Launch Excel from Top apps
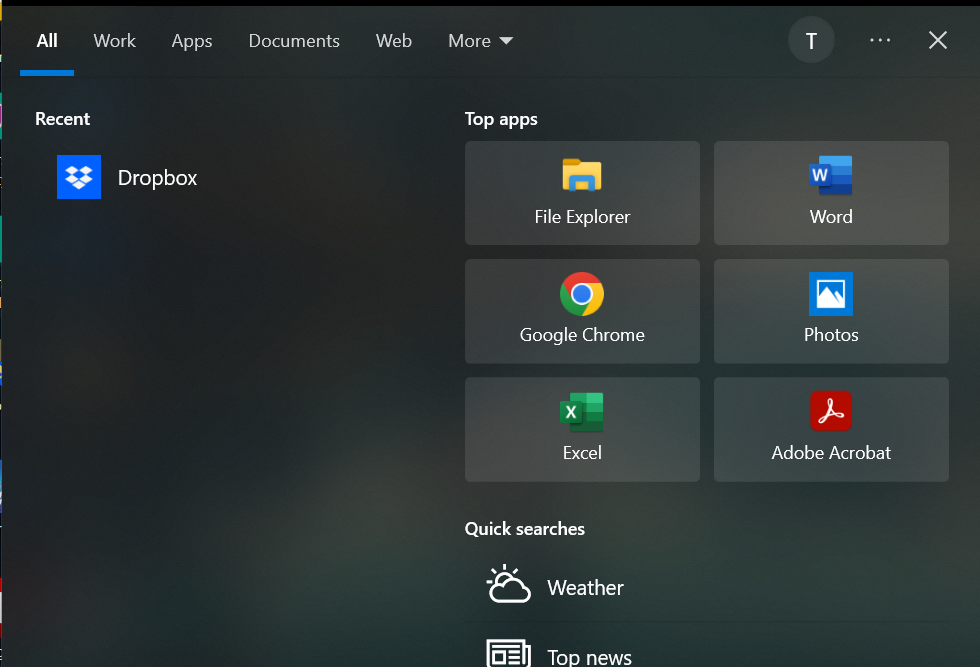 582,429
